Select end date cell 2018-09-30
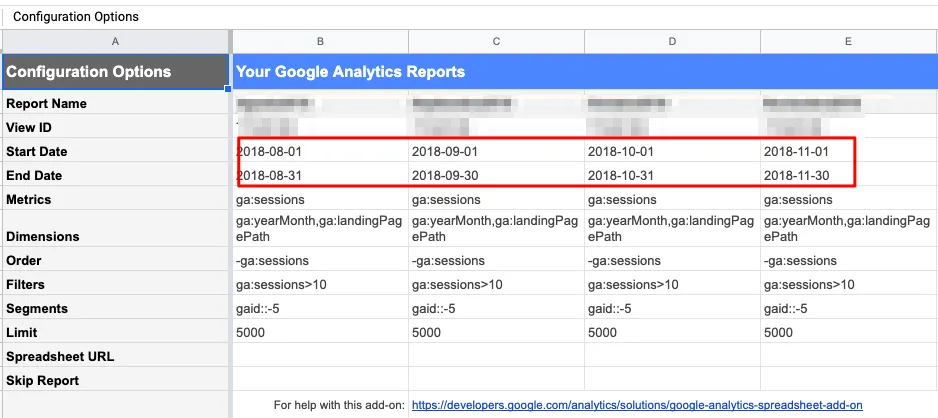The height and width of the screenshot is (418, 938). (x=497, y=175)
